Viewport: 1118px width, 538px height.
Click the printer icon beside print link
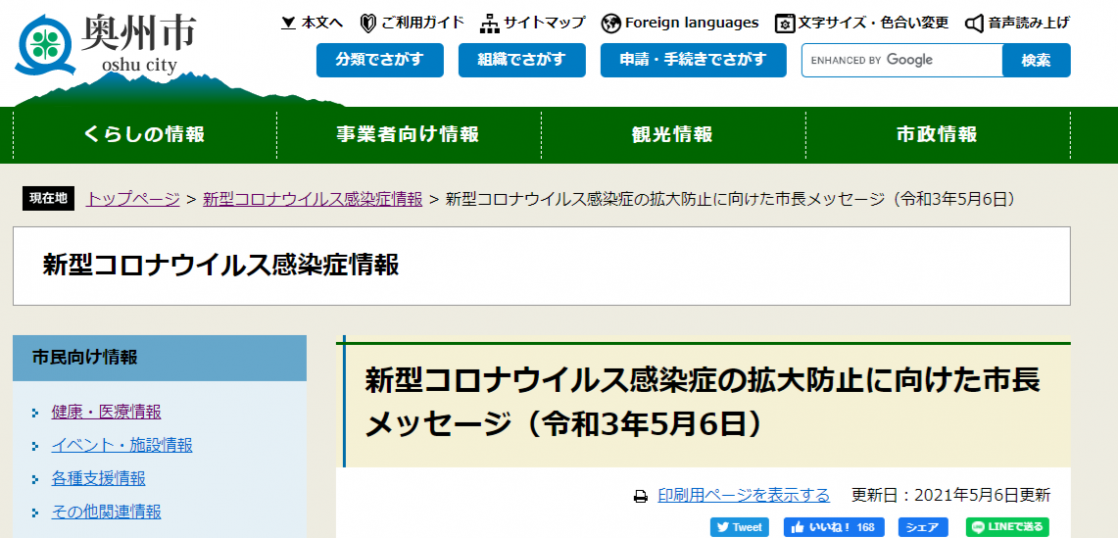(641, 496)
